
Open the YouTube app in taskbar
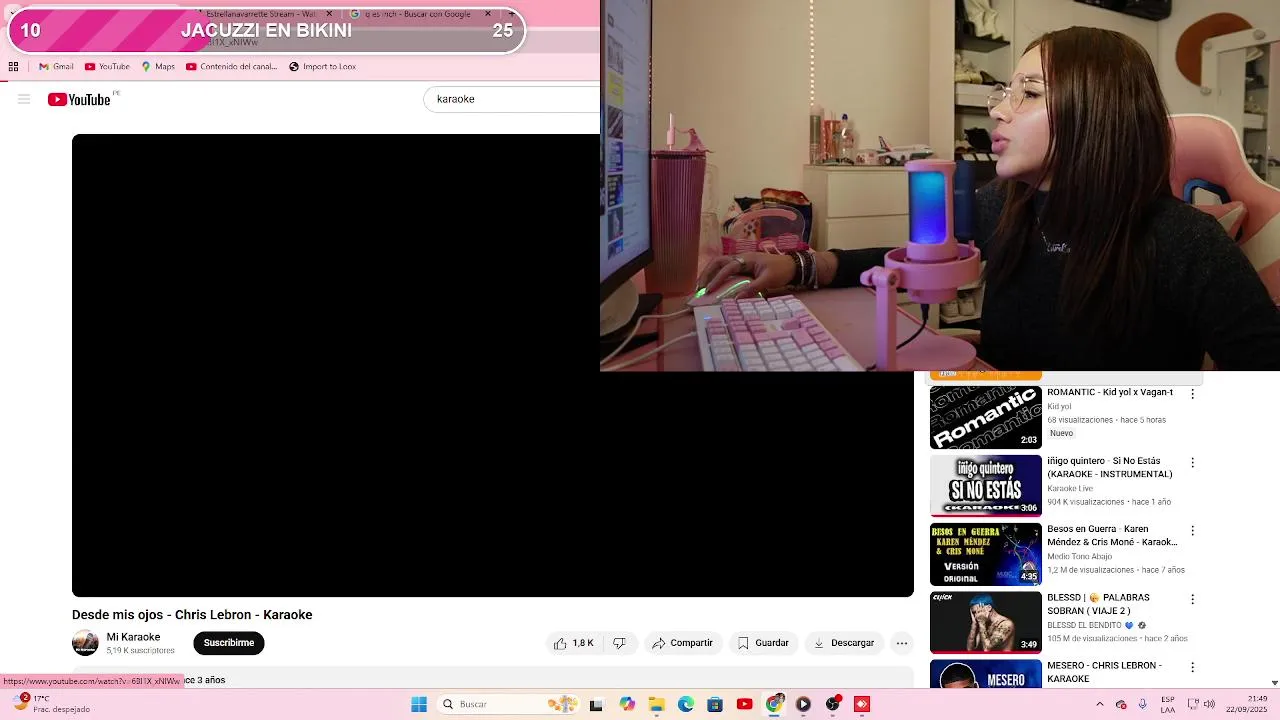(x=744, y=704)
